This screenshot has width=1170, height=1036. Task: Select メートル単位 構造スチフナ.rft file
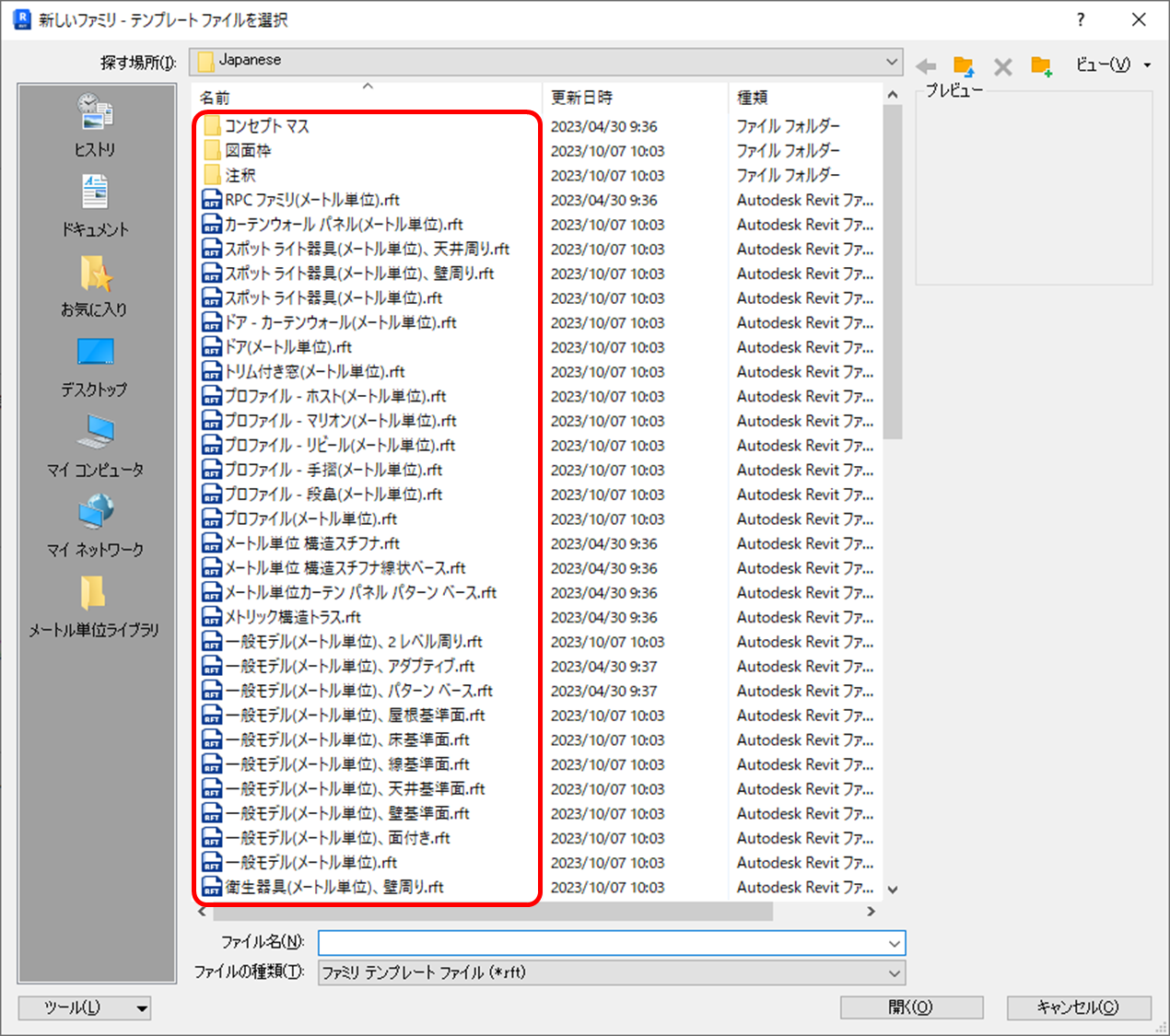coord(301,543)
